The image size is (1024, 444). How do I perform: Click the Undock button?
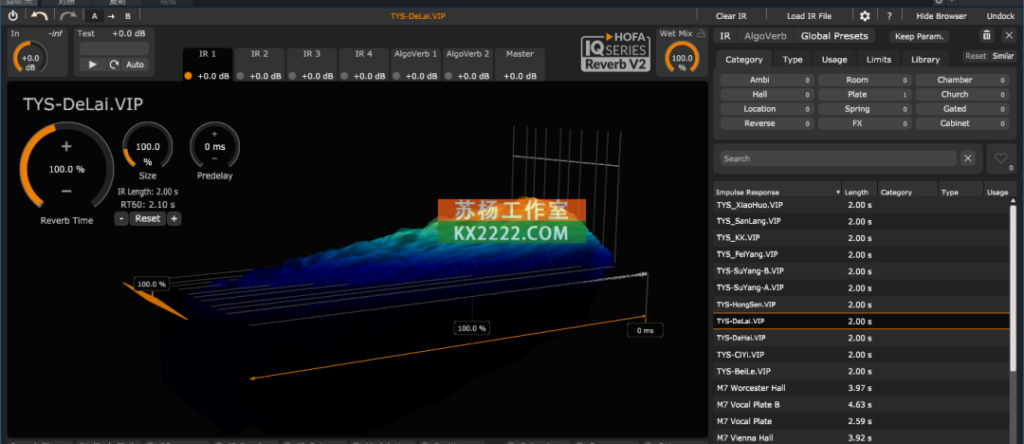click(999, 16)
